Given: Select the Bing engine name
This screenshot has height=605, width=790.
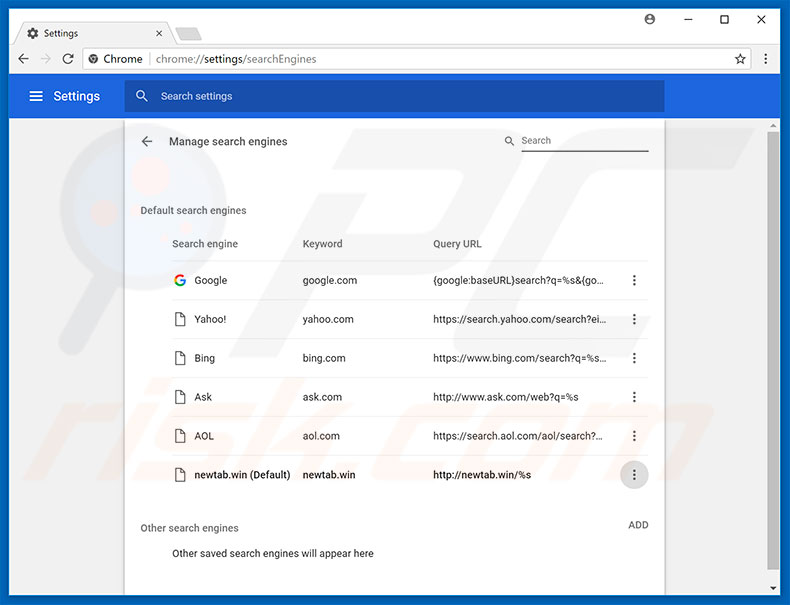Looking at the screenshot, I should pos(205,358).
